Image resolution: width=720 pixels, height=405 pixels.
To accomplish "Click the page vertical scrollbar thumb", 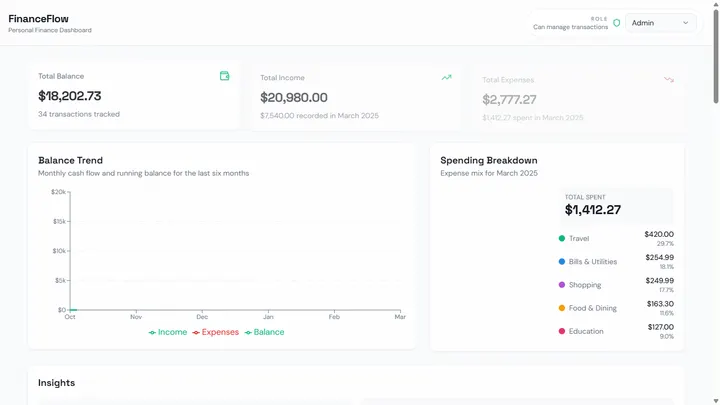I will click(x=715, y=56).
